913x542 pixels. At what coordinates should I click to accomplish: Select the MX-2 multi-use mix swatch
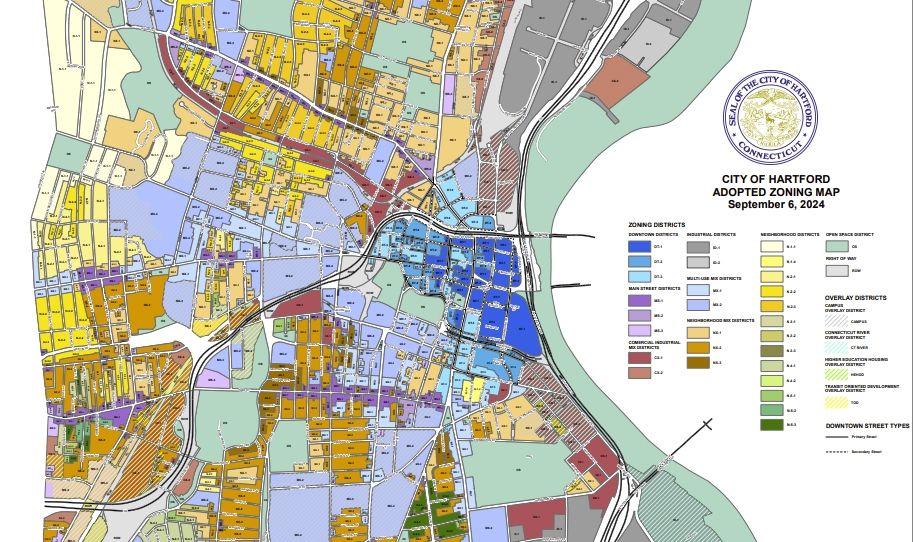coord(698,304)
